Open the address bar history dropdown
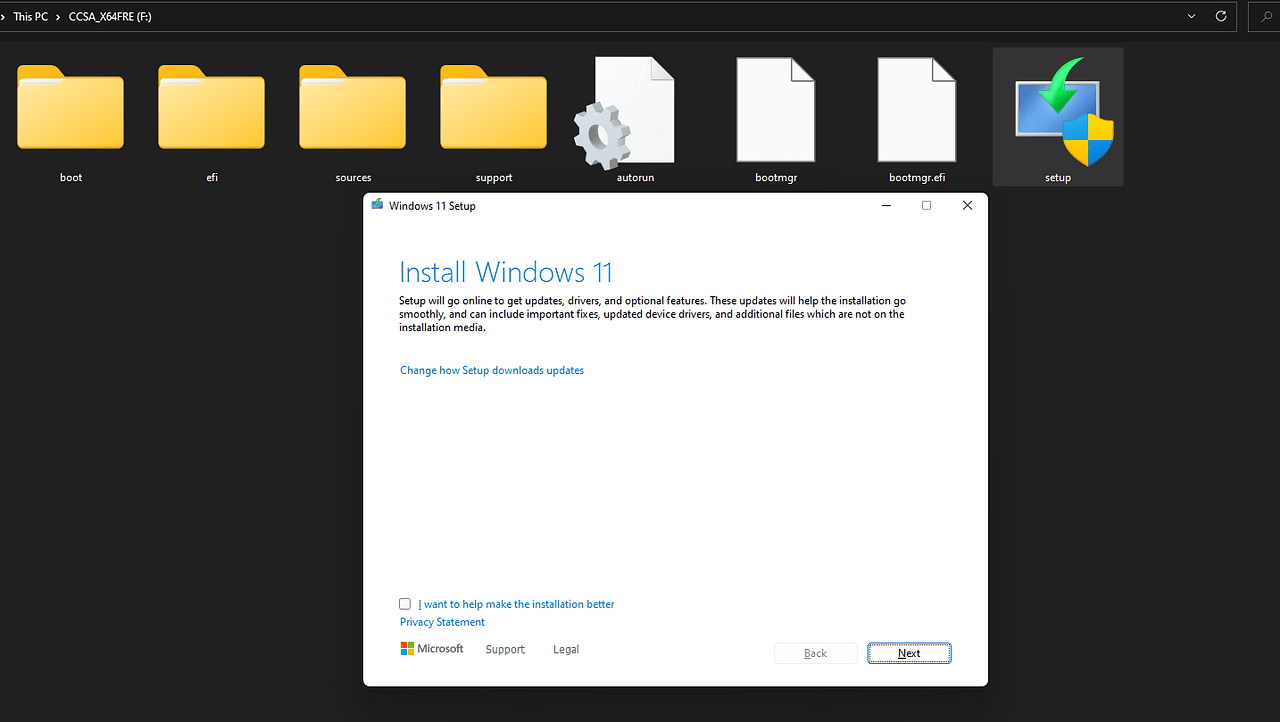1280x722 pixels. pyautogui.click(x=1191, y=17)
